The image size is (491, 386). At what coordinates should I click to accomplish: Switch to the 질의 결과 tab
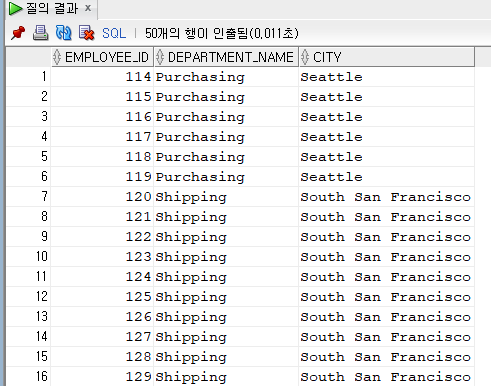point(52,8)
